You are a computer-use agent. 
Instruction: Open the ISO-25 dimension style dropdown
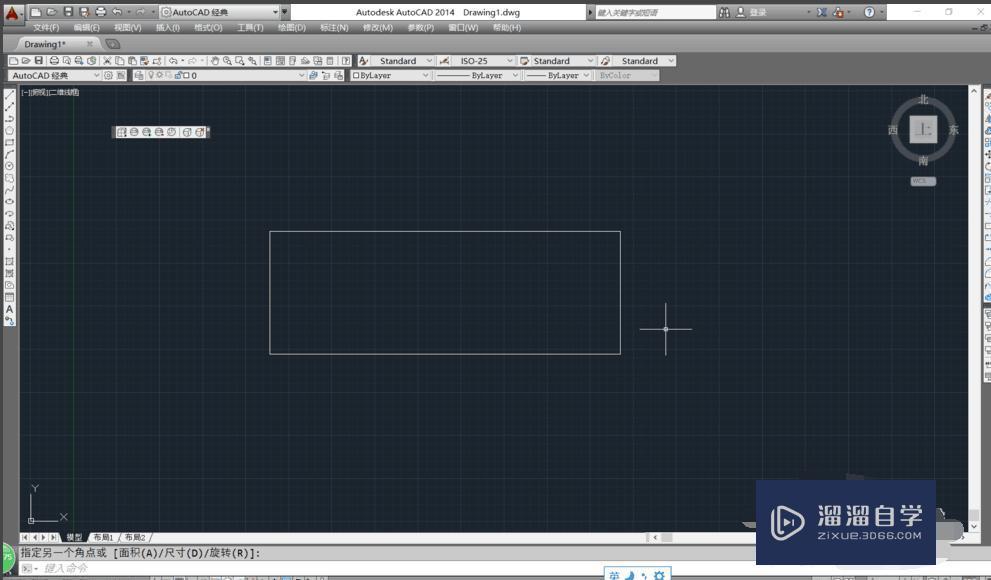pos(509,61)
